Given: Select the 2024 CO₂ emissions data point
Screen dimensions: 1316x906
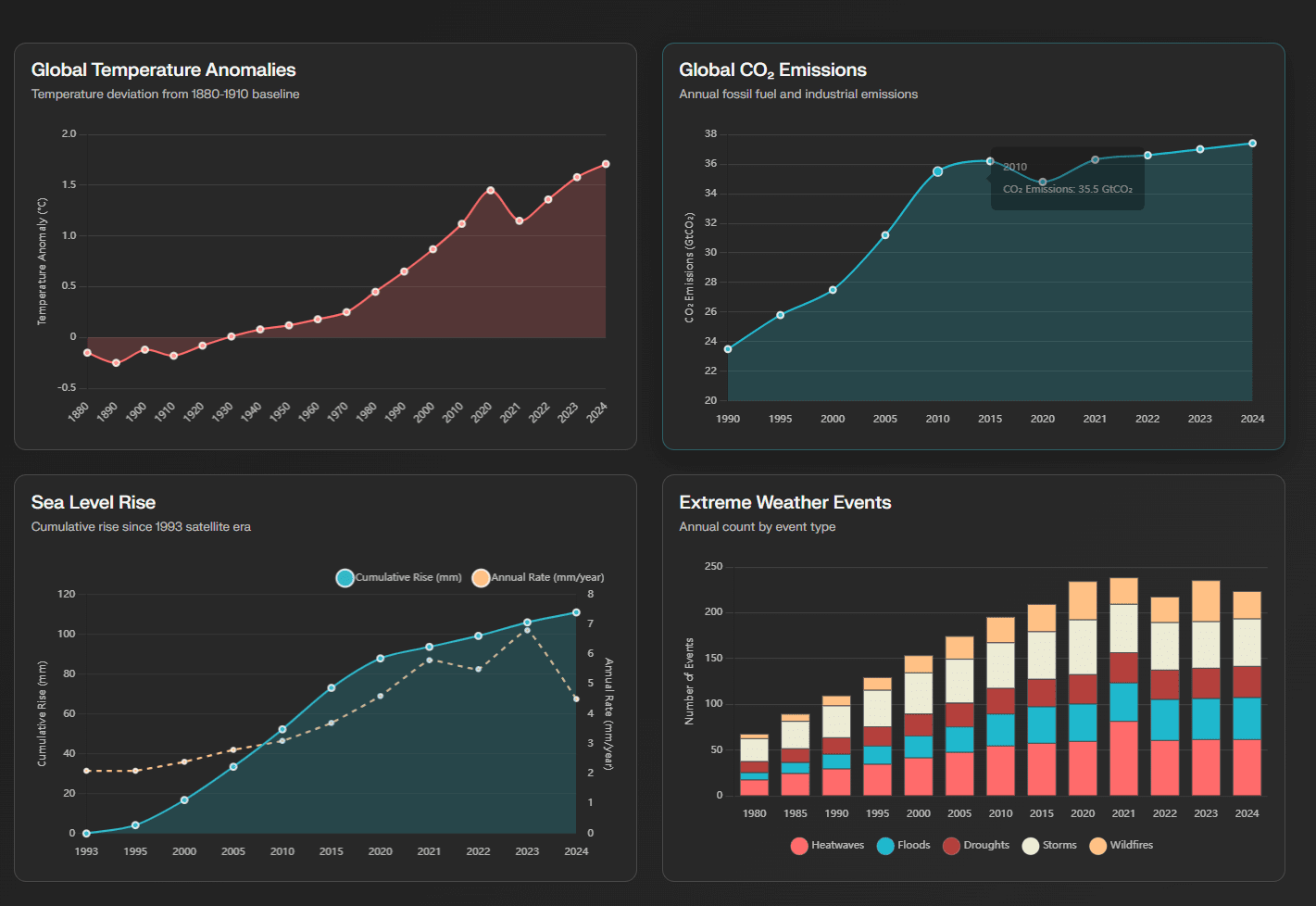Looking at the screenshot, I should [1252, 144].
